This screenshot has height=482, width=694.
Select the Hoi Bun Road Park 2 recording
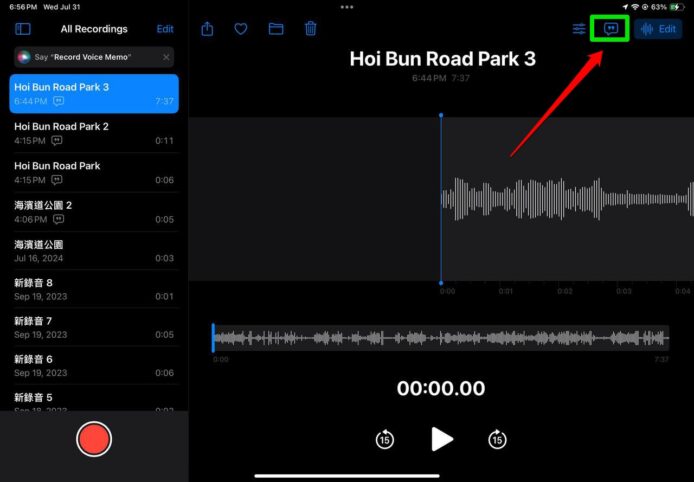click(94, 133)
